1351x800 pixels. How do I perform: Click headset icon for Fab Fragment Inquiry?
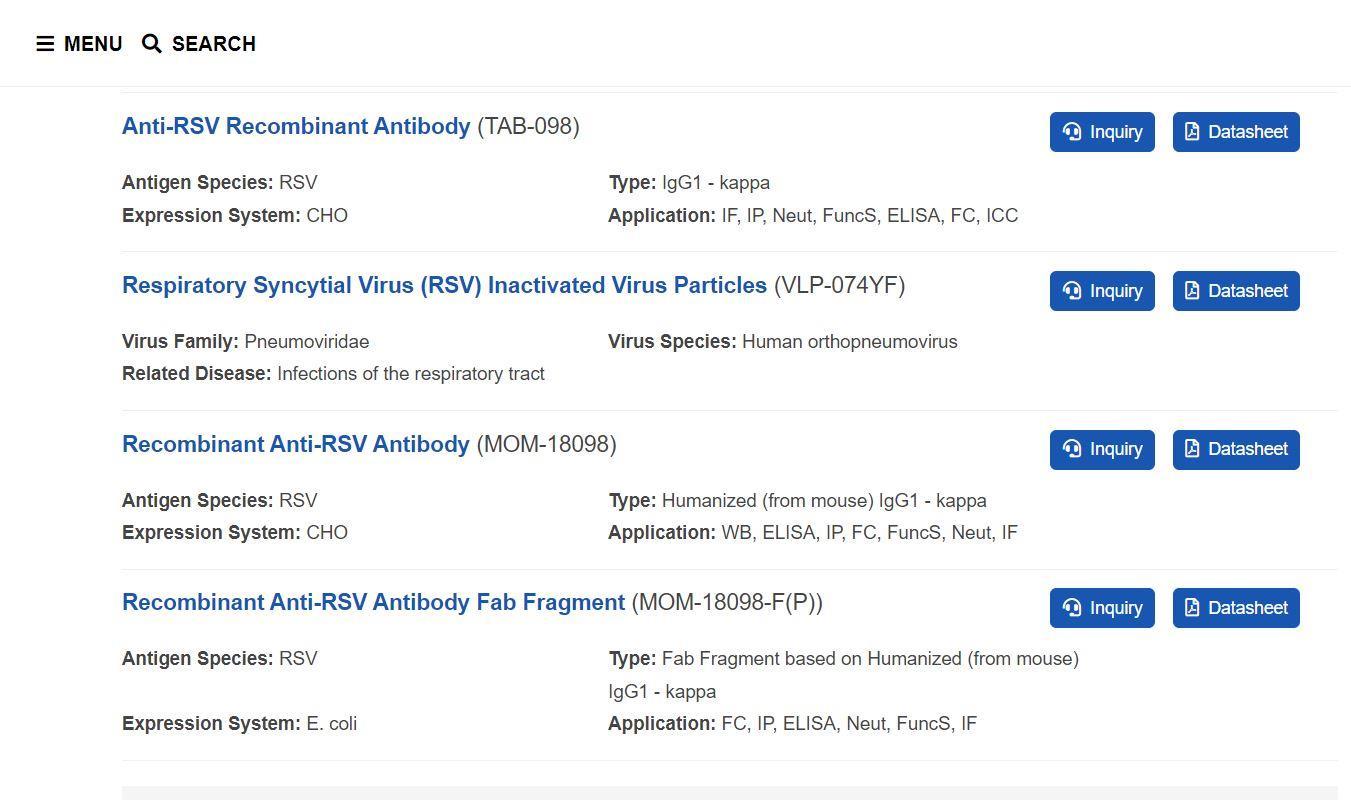[1072, 608]
